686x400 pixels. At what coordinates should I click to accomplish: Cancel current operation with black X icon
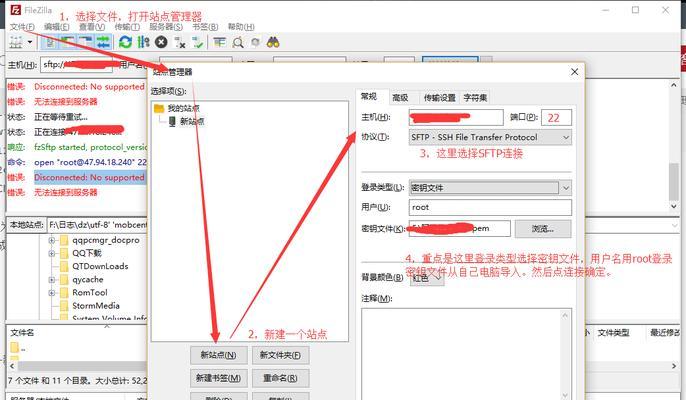pos(161,42)
